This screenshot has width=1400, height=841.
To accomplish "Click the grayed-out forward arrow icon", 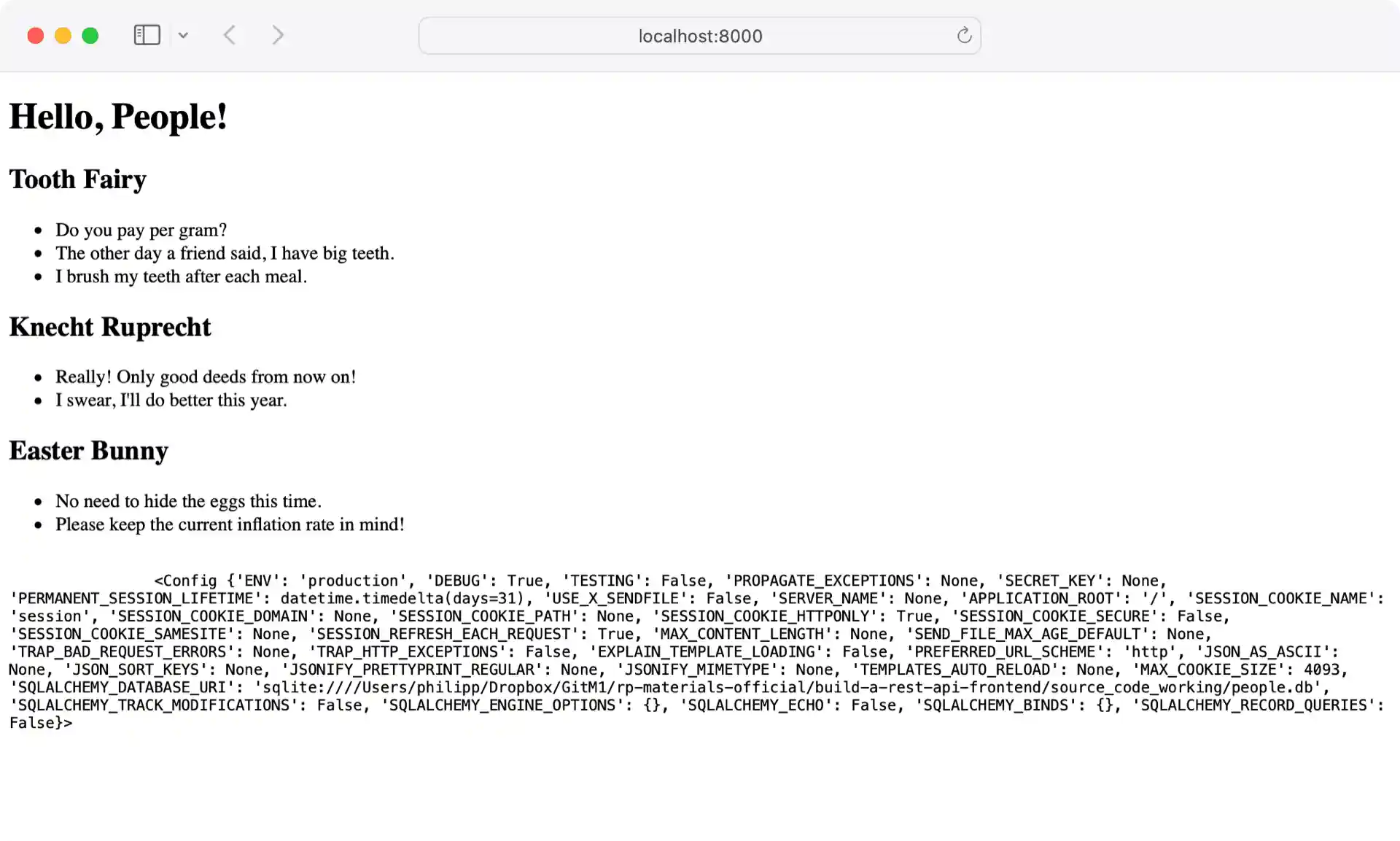I will coord(277,34).
